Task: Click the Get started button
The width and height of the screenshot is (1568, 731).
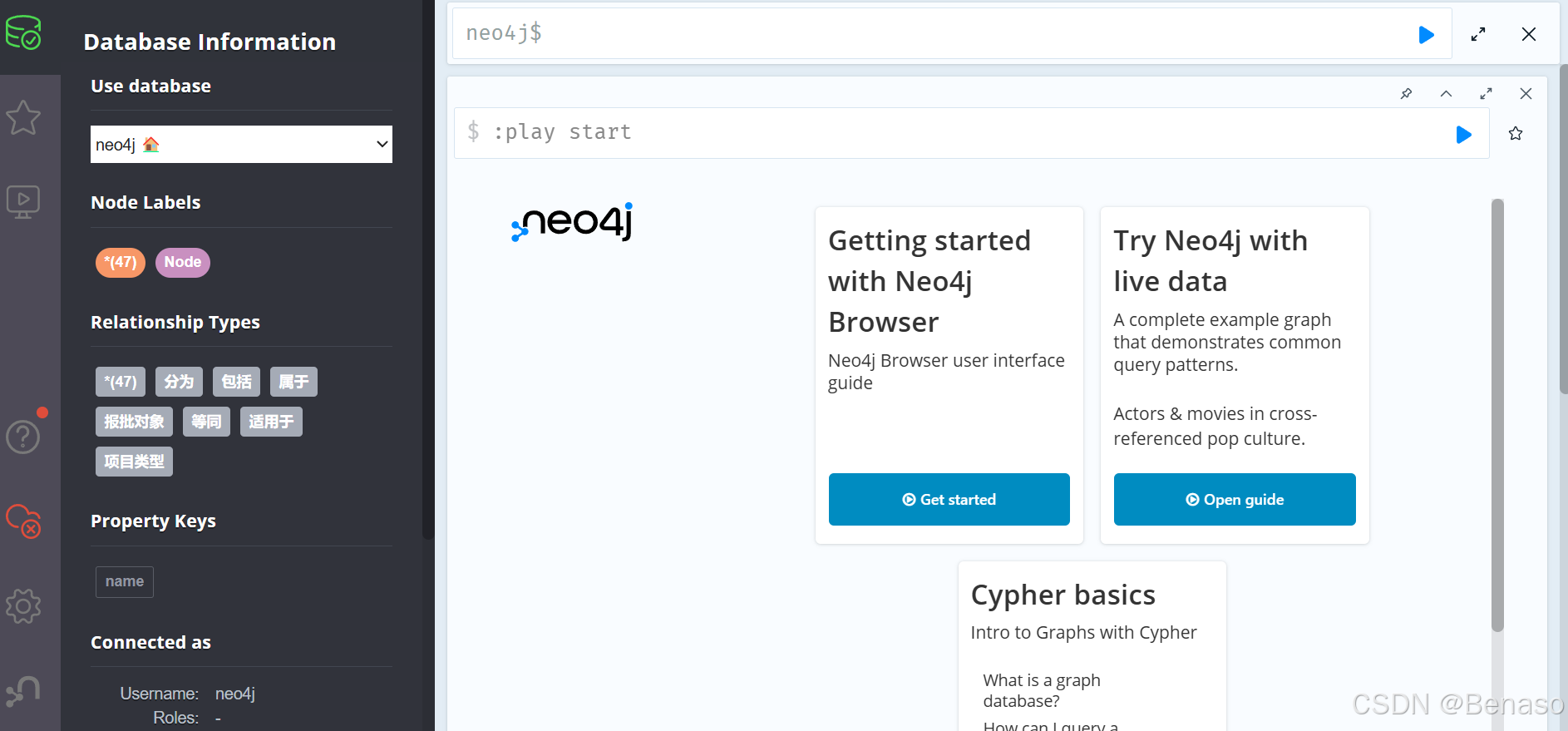Action: 949,499
